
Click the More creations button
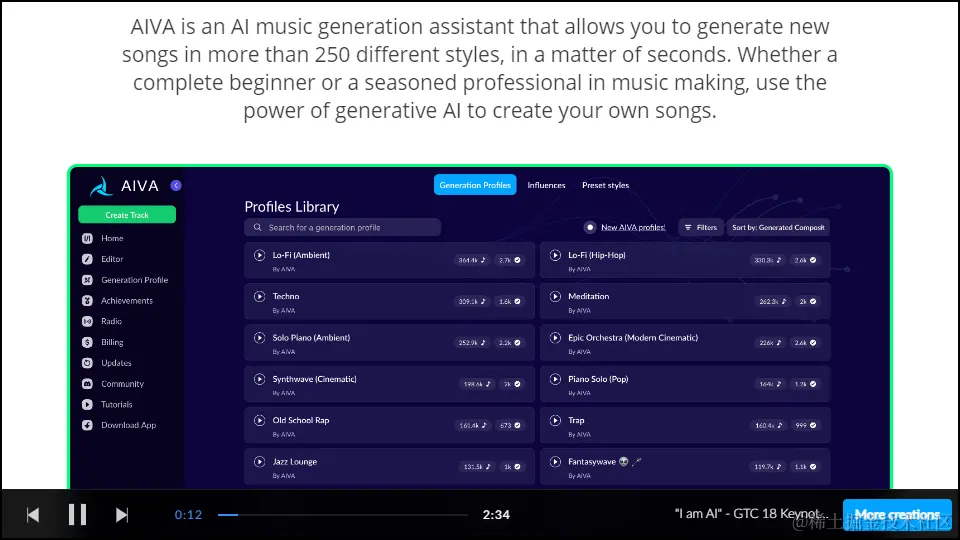click(x=897, y=514)
